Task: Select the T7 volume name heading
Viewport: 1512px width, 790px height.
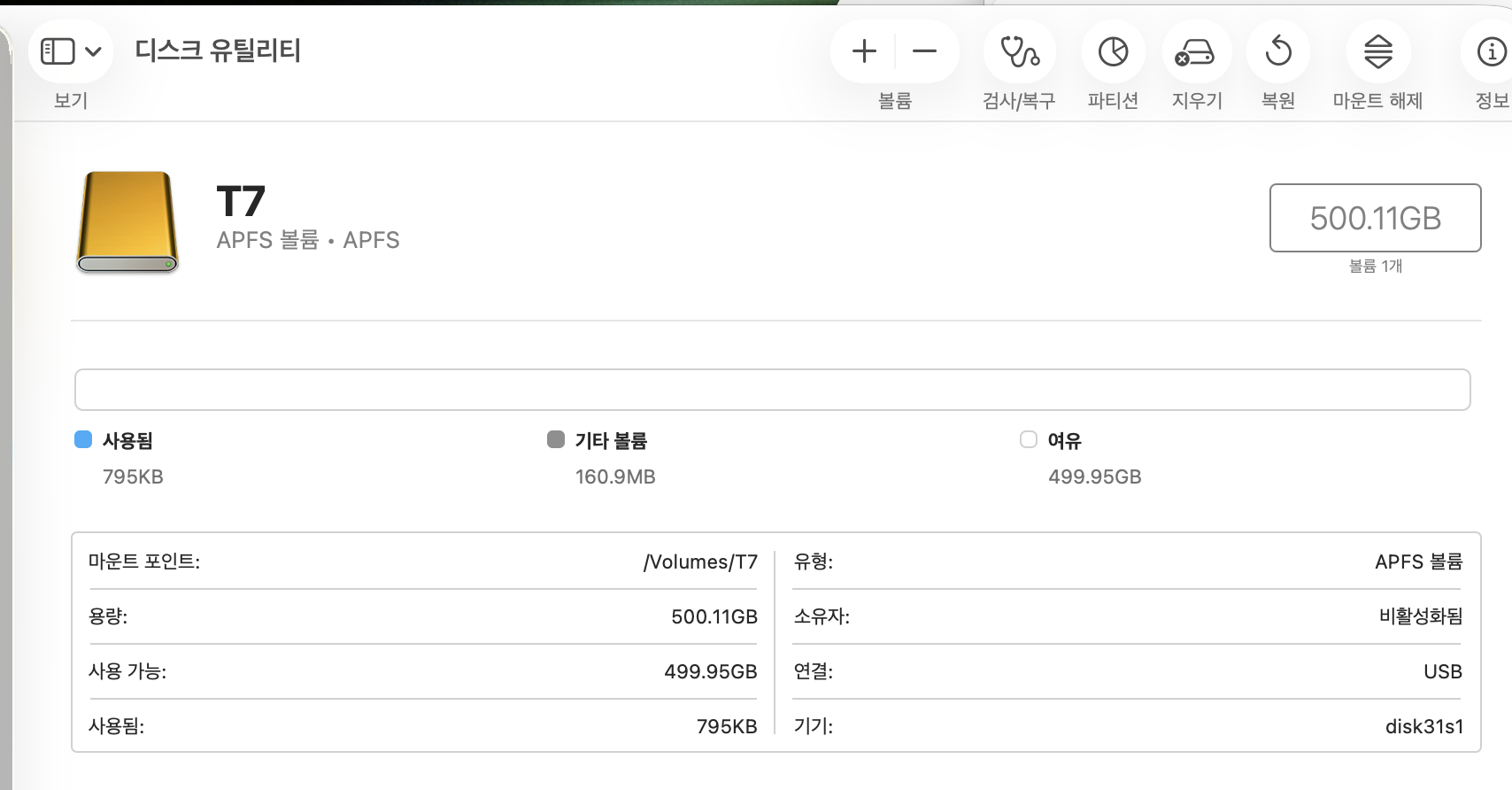Action: pyautogui.click(x=241, y=201)
